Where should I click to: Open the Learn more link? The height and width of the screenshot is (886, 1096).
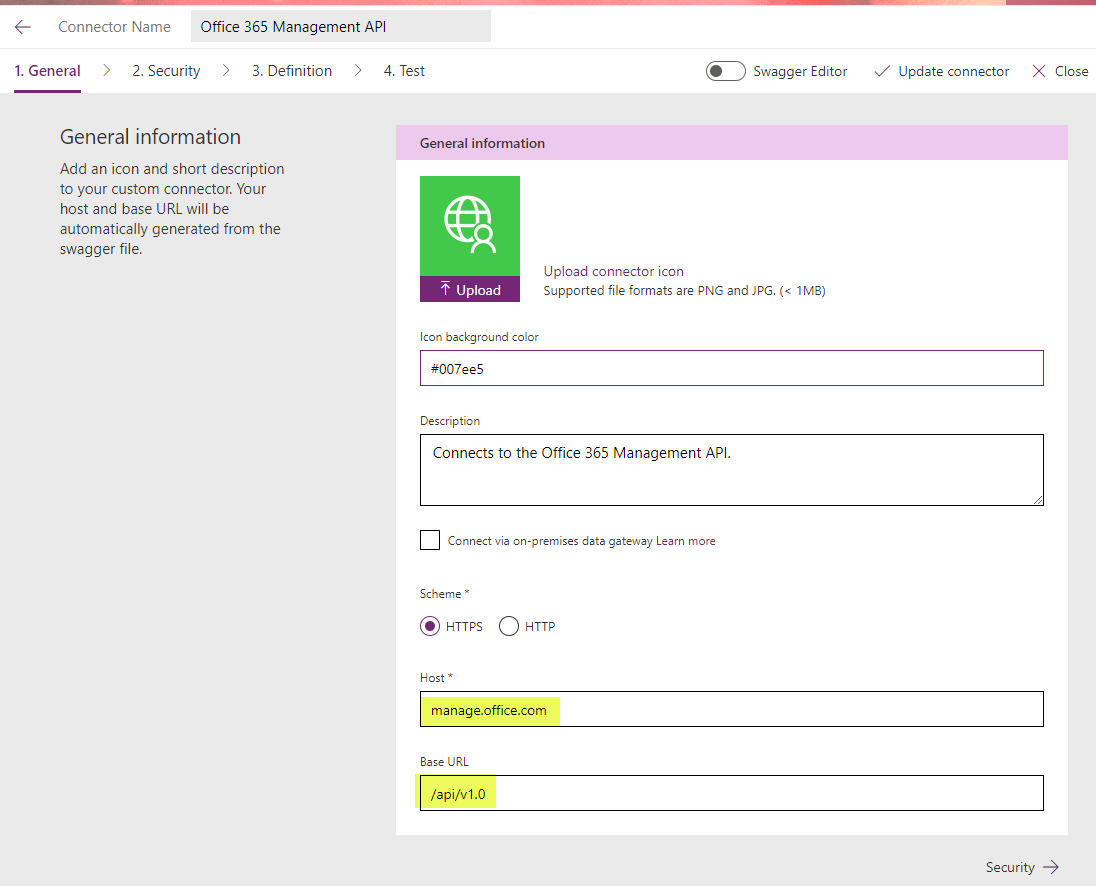[687, 540]
